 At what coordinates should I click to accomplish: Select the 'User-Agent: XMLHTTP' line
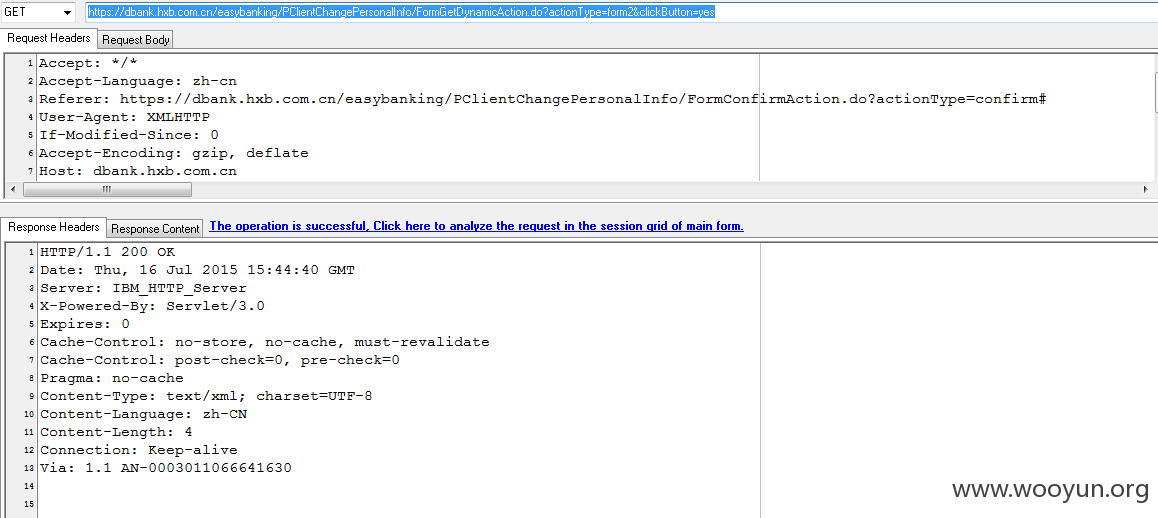124,117
